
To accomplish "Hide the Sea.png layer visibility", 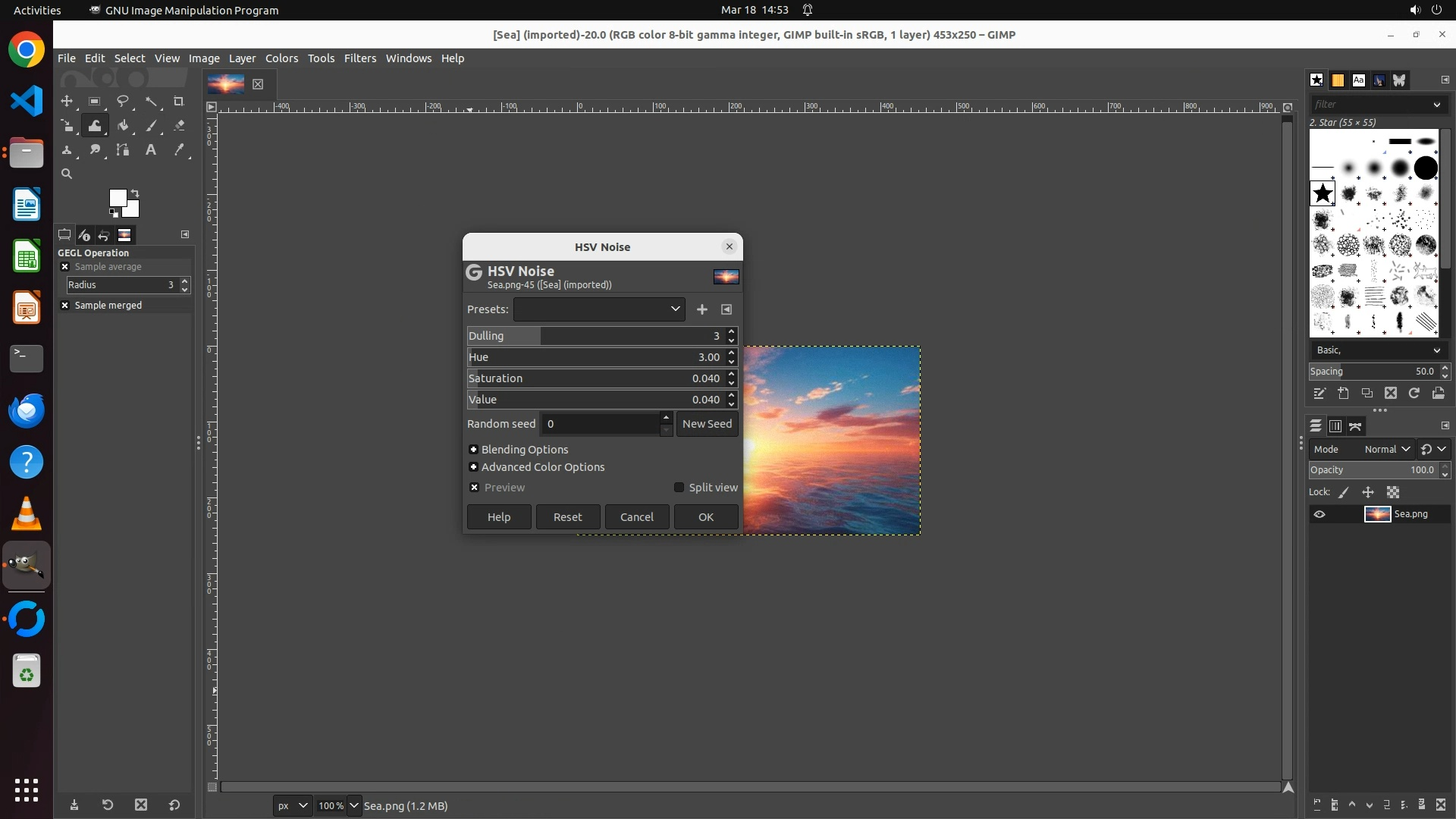I will (1319, 514).
